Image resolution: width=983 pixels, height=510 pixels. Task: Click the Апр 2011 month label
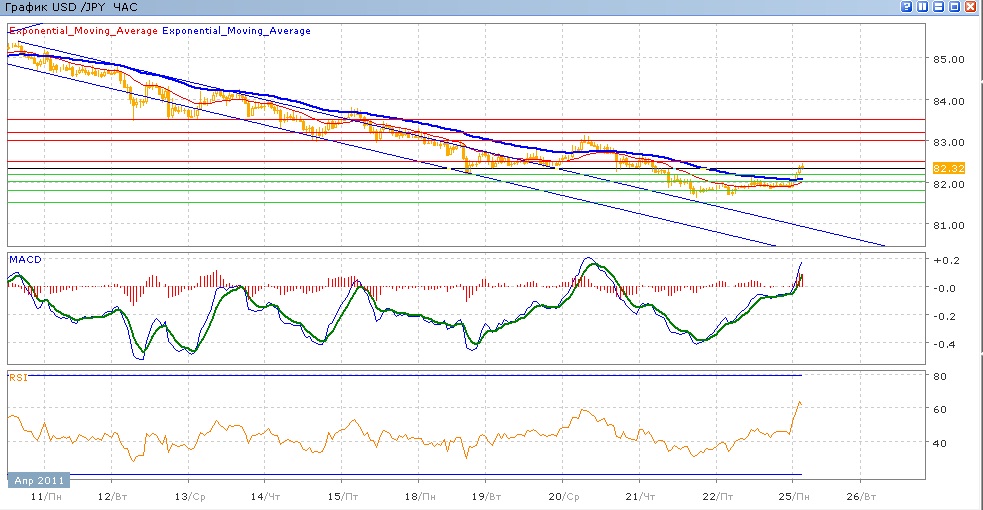coord(39,481)
